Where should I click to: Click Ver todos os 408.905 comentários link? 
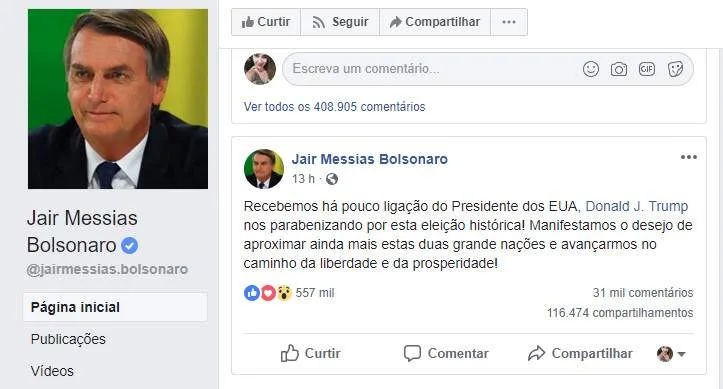click(334, 107)
